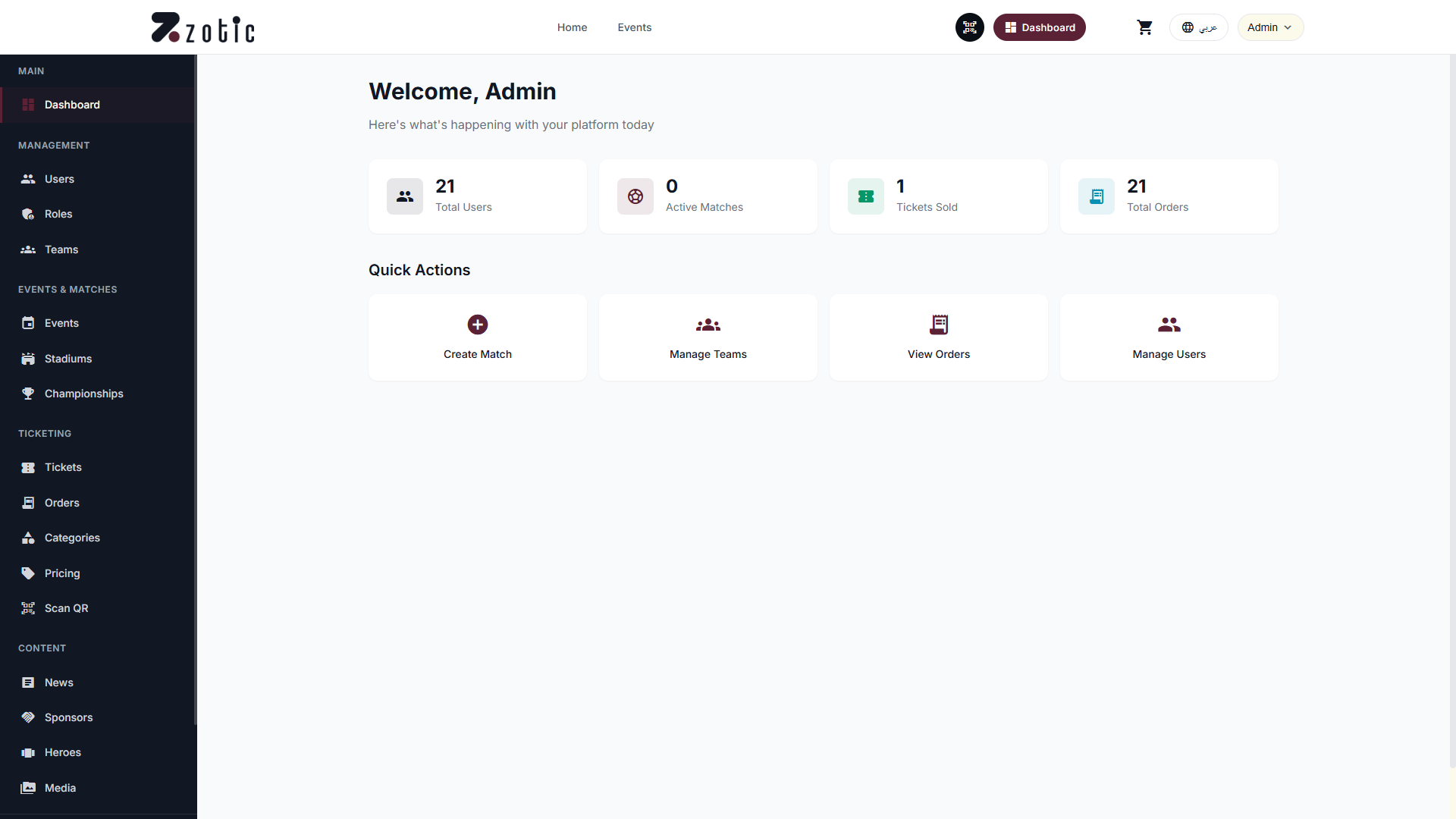Open the shopping cart icon
The image size is (1456, 819).
[x=1145, y=27]
